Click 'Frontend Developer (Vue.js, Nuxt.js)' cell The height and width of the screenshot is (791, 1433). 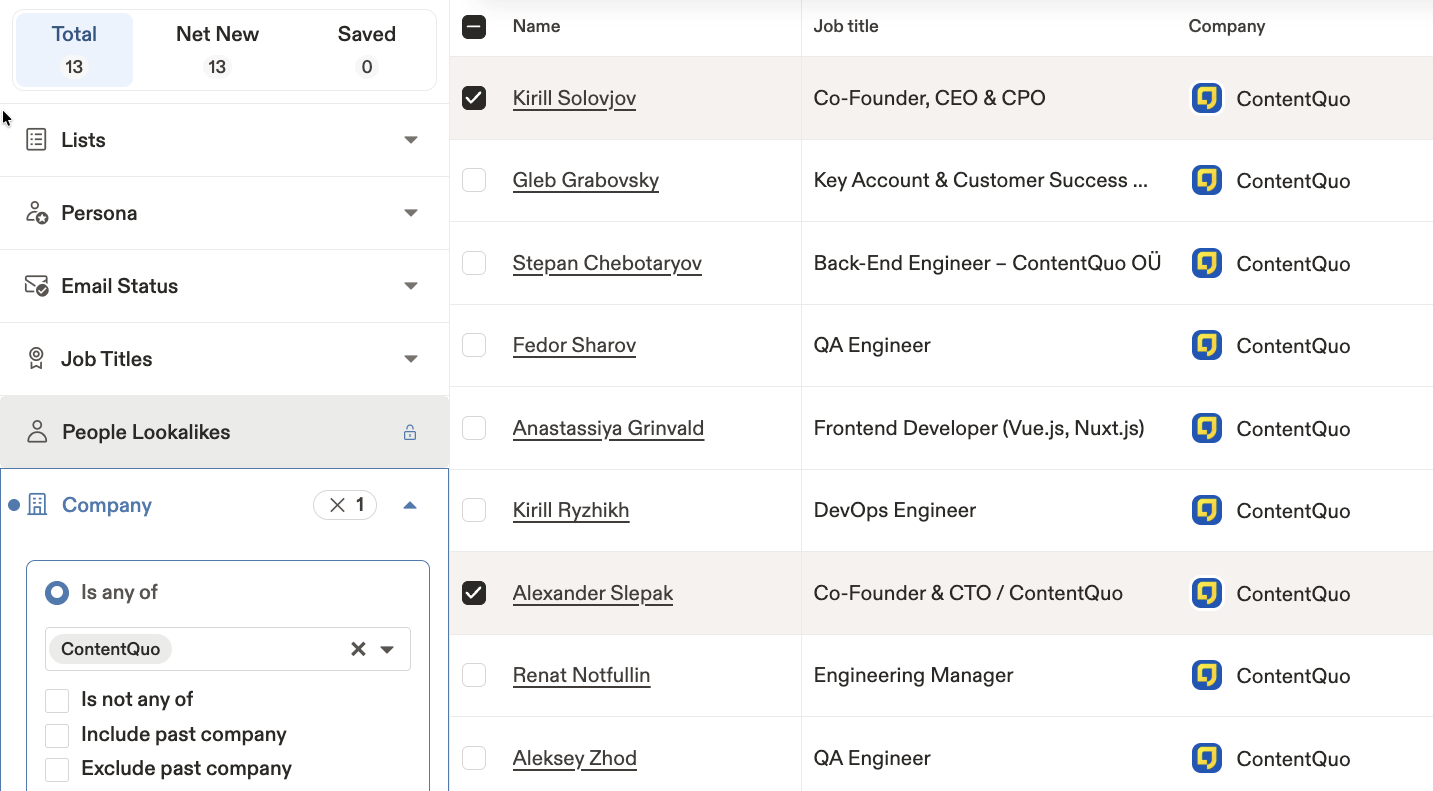[979, 428]
